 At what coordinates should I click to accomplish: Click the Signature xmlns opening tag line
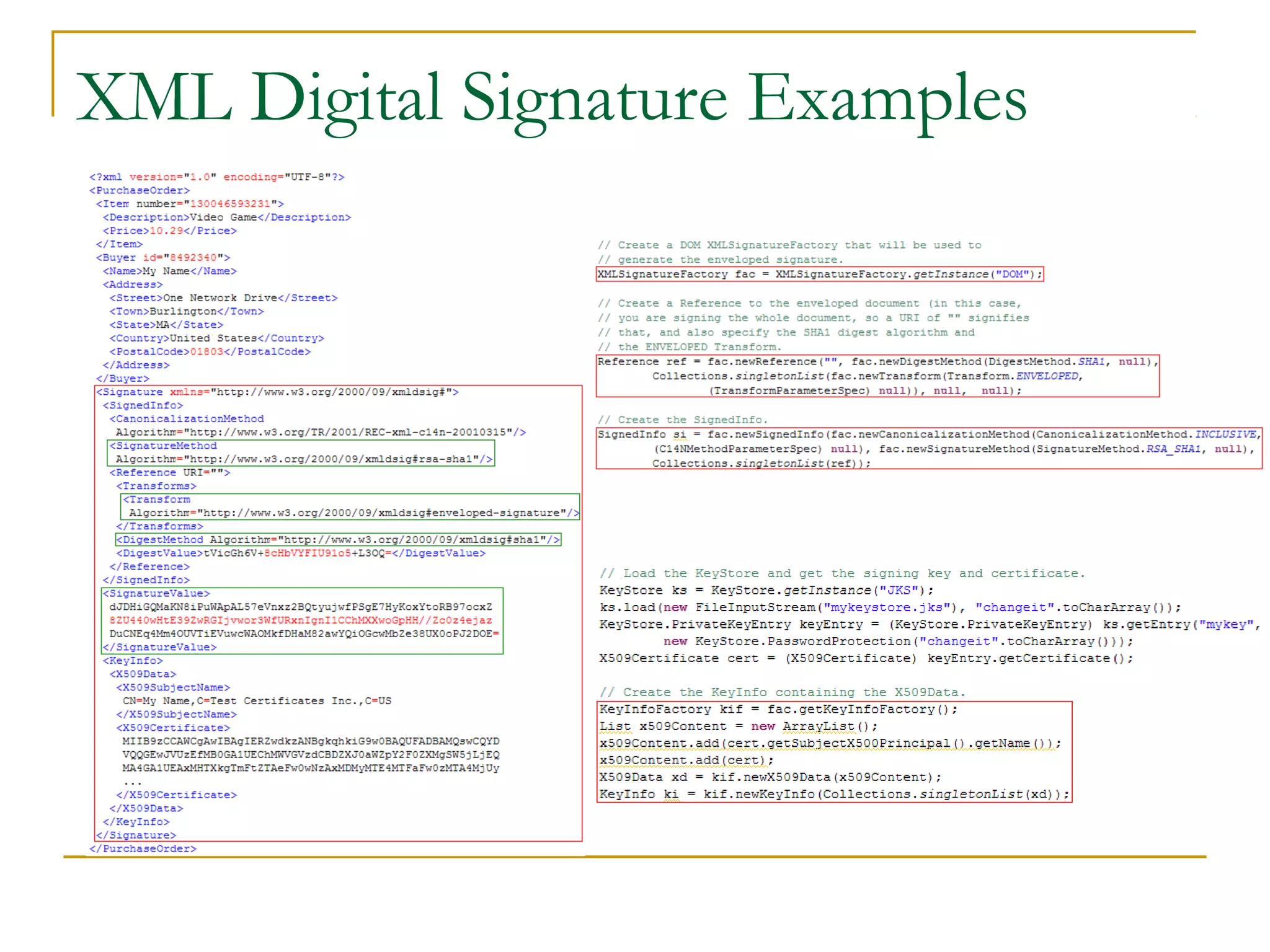point(277,392)
